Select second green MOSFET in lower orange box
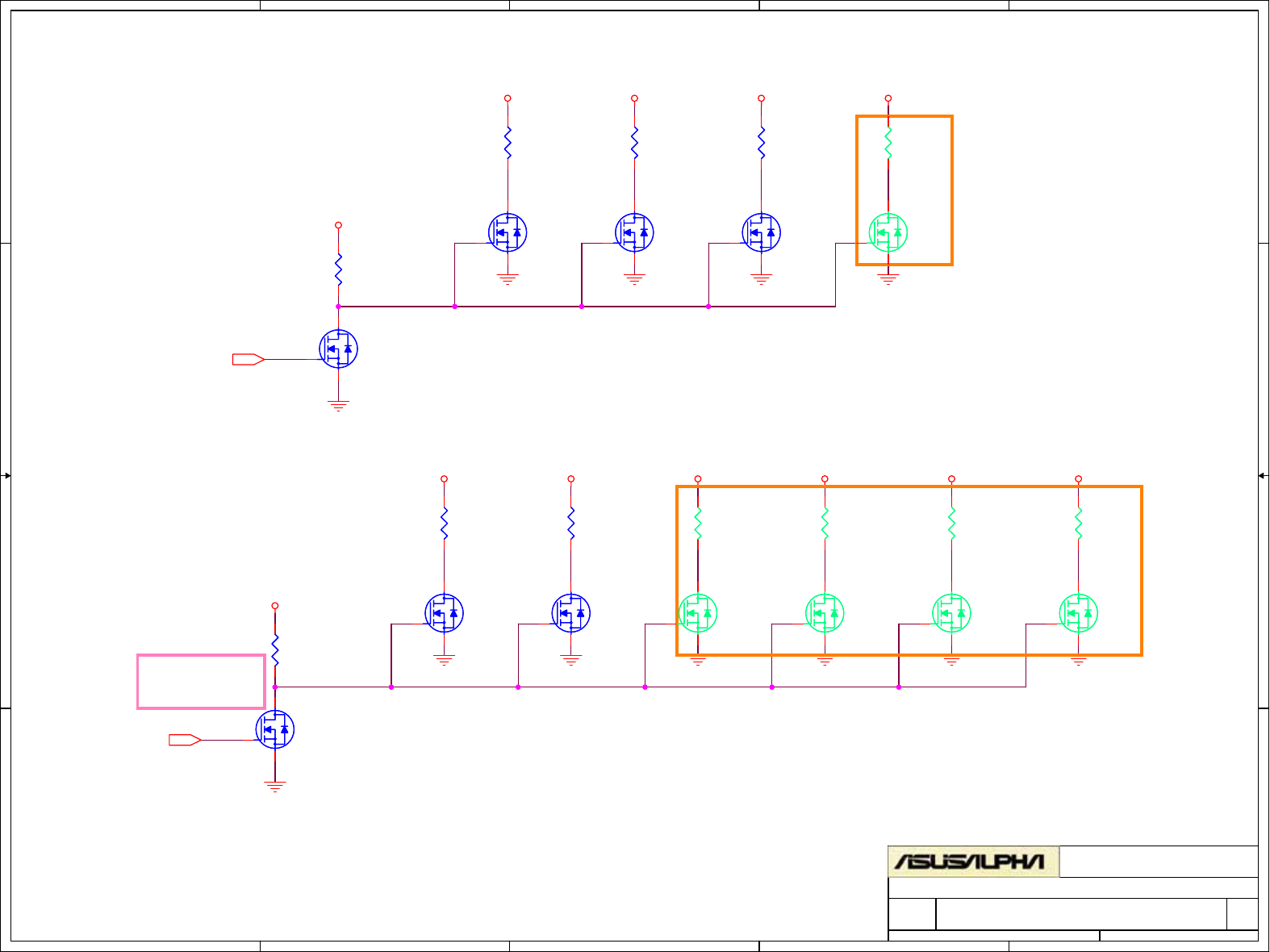The image size is (1270, 952). coord(825,613)
